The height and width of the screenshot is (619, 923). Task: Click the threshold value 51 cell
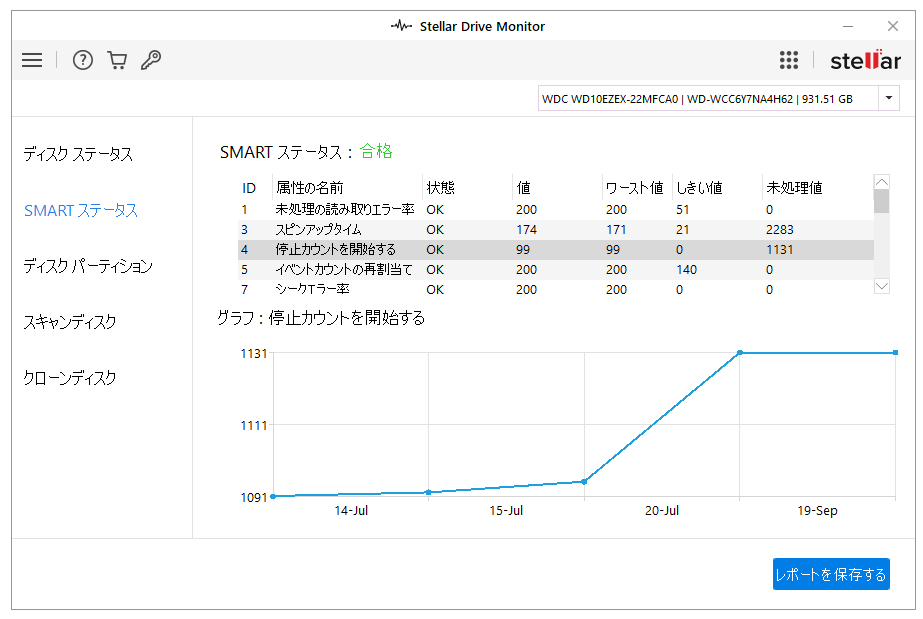[682, 209]
